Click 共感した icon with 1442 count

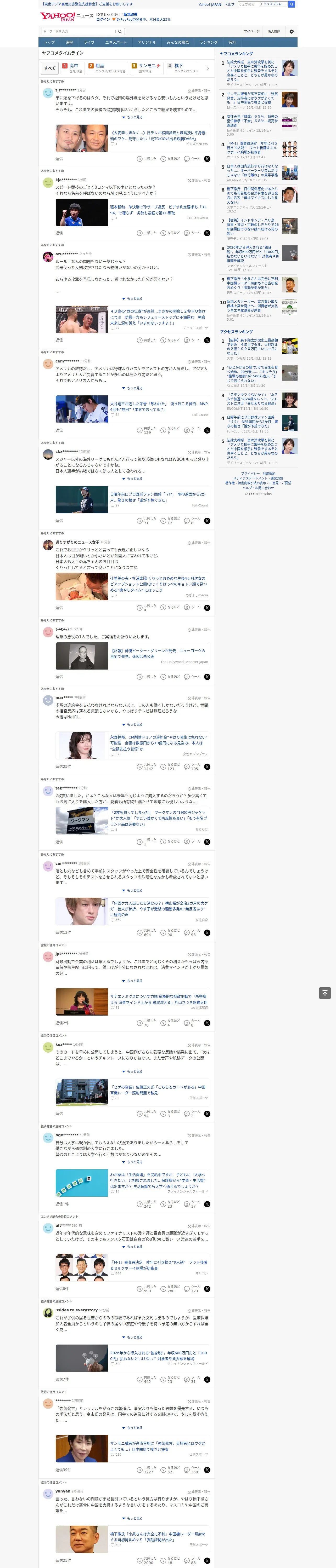click(140, 767)
